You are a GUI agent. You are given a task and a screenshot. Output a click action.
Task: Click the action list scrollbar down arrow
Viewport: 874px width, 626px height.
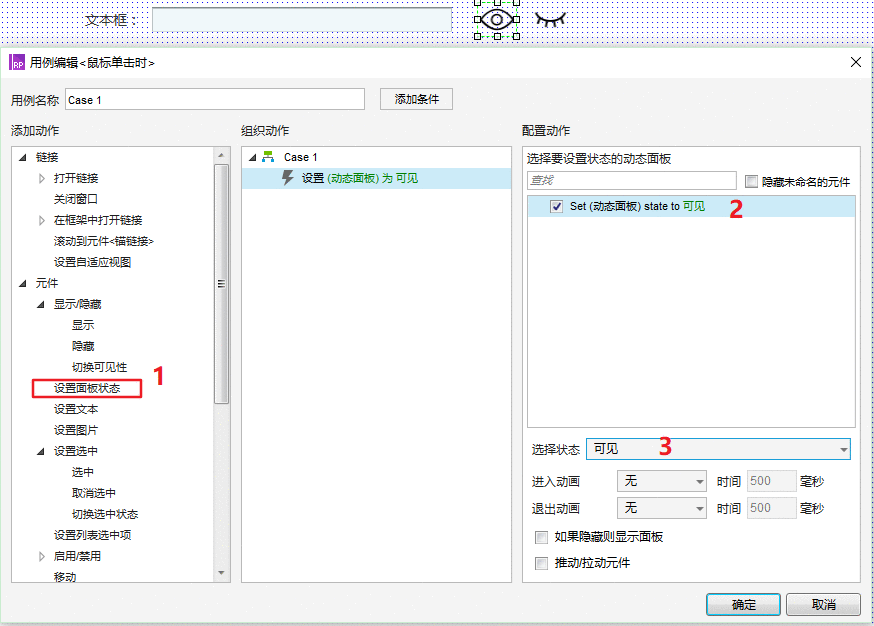221,573
